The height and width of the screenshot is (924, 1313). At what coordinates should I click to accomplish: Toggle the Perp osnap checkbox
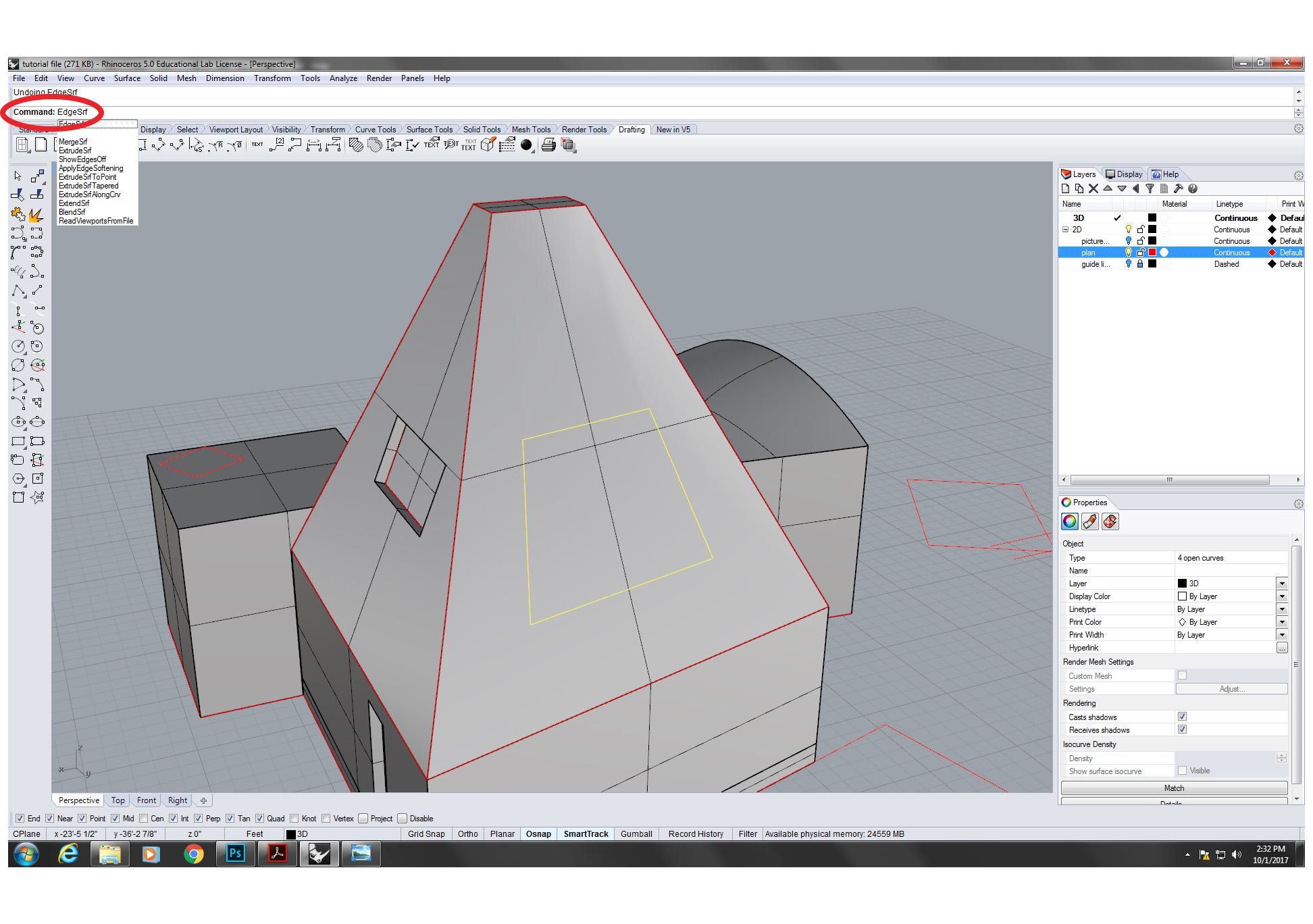click(x=198, y=819)
